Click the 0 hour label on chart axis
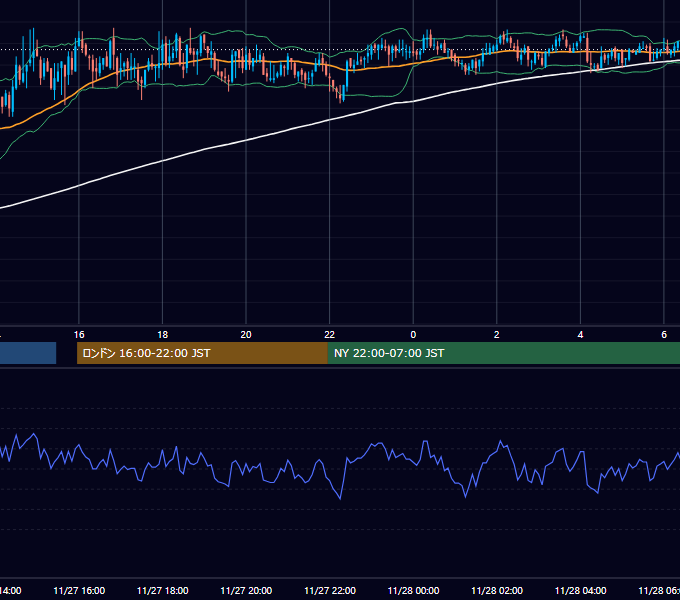This screenshot has width=680, height=600. coord(413,335)
